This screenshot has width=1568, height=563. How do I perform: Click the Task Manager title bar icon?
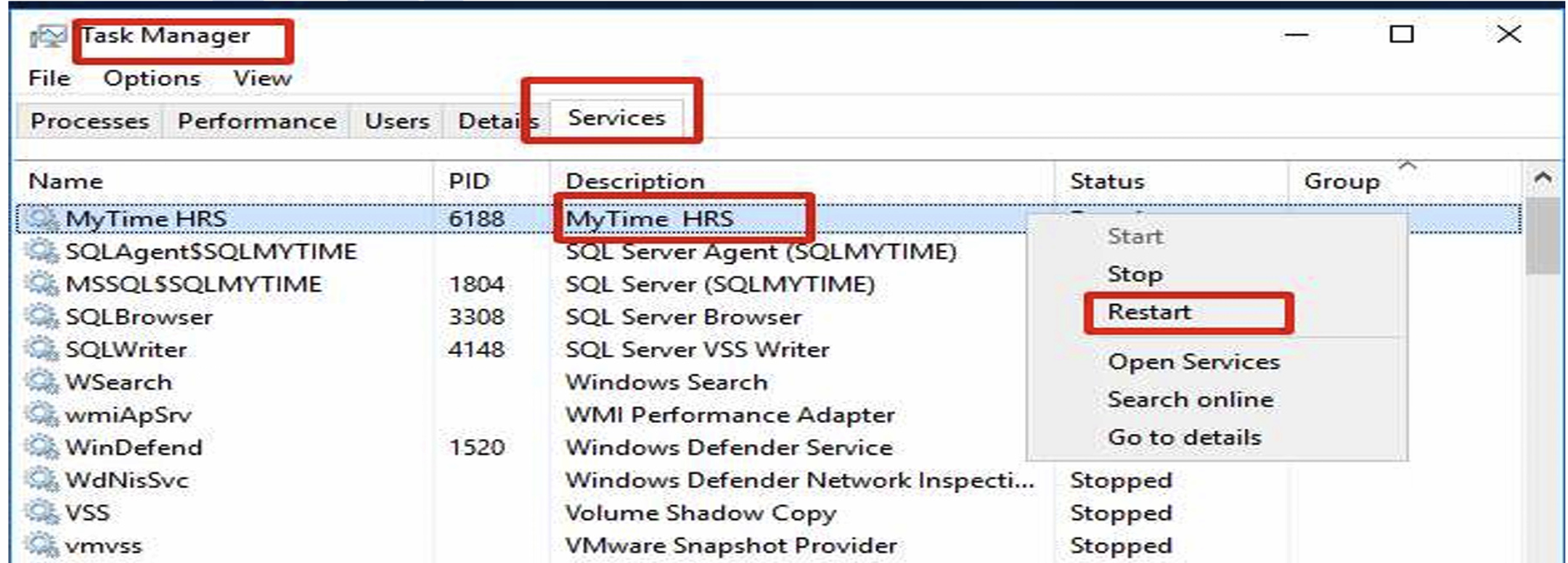(48, 36)
